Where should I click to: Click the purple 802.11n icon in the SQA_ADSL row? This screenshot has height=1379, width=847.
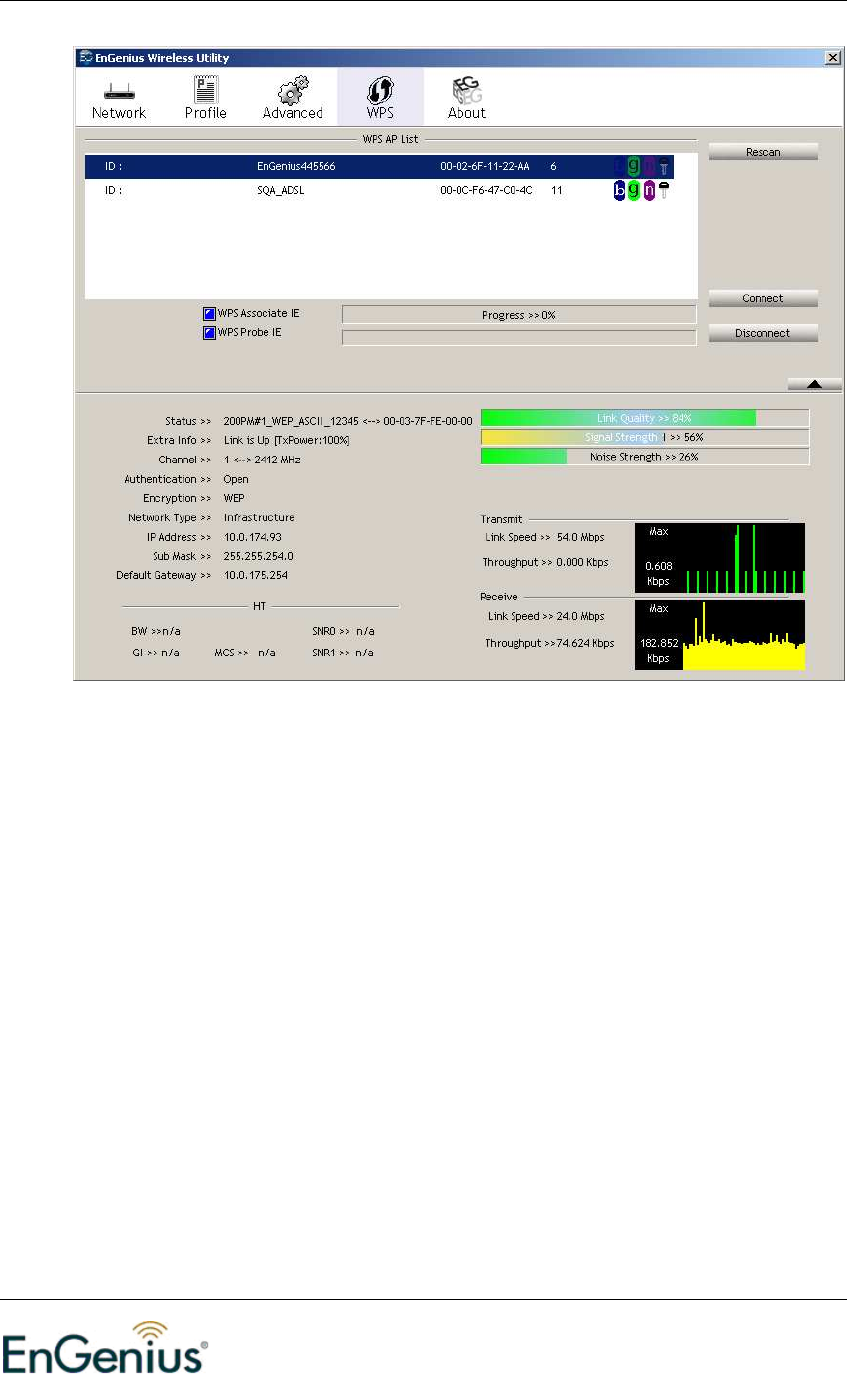point(648,190)
